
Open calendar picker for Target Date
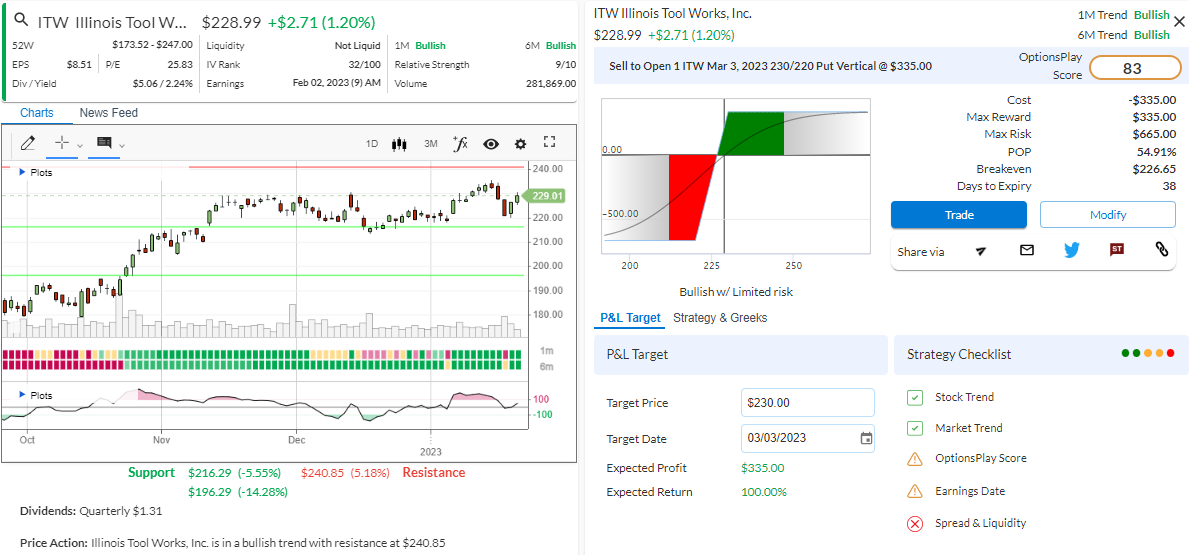pos(866,438)
